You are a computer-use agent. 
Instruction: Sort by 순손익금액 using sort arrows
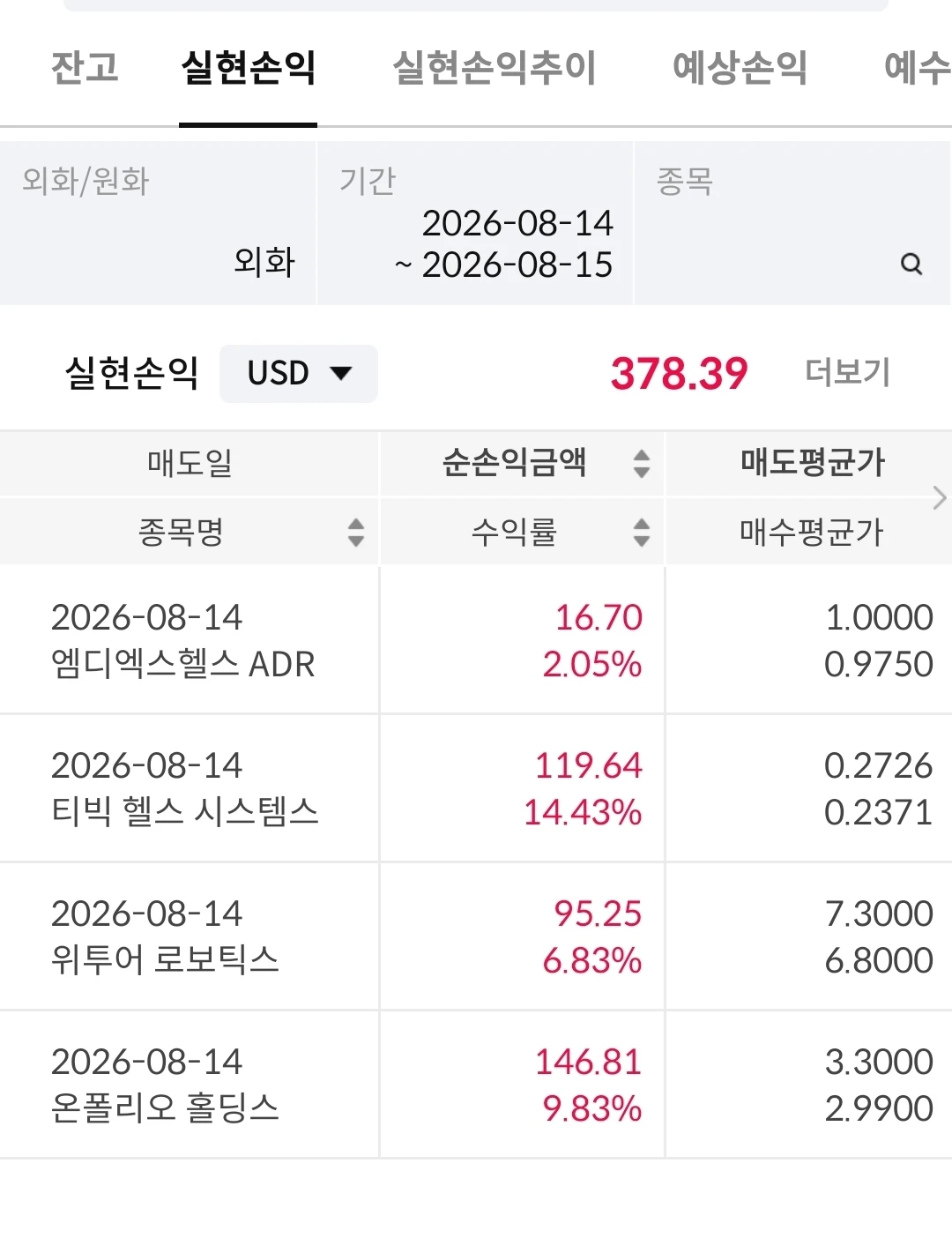tap(642, 464)
